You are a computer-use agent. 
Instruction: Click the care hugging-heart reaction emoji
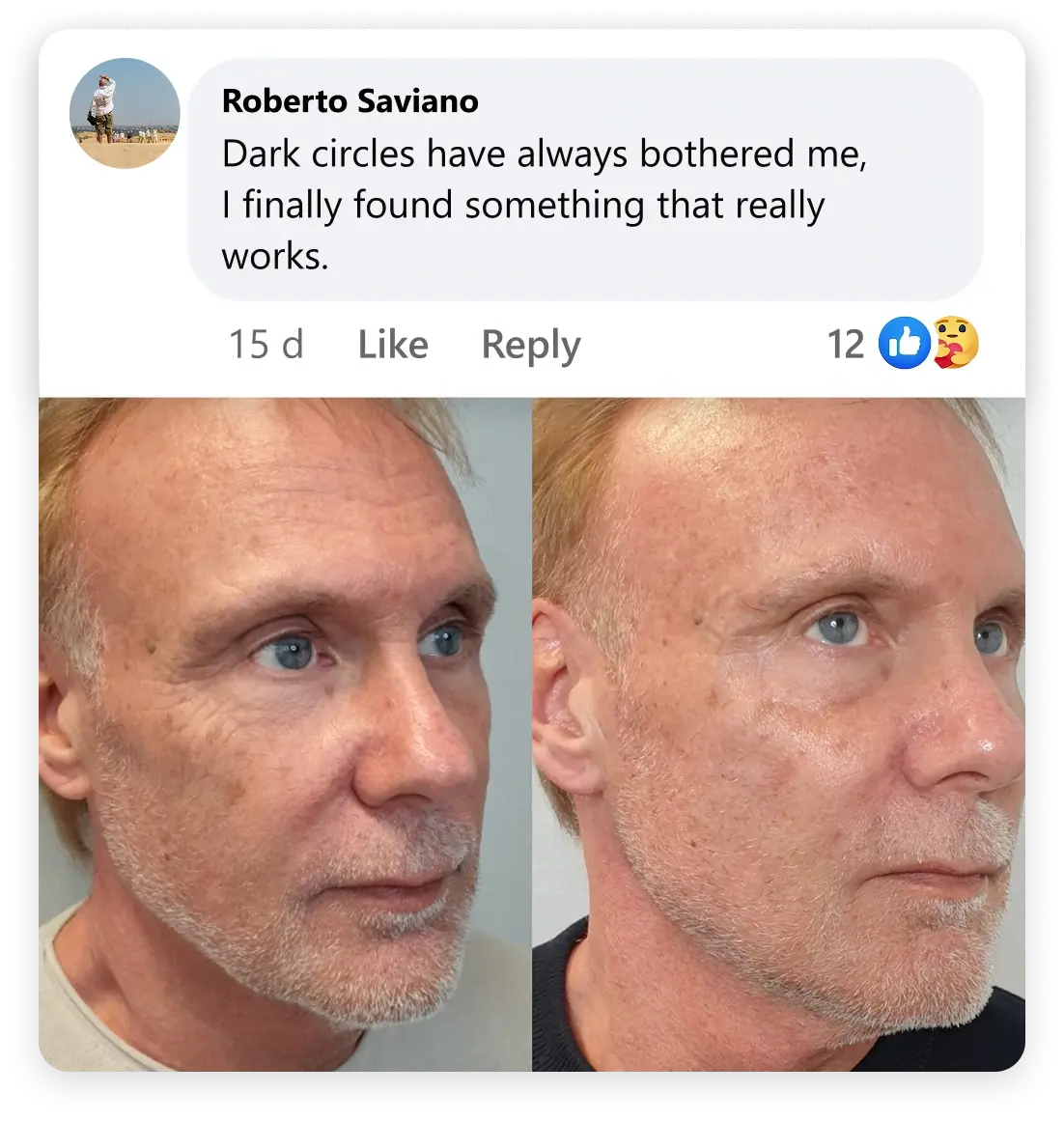[x=956, y=343]
